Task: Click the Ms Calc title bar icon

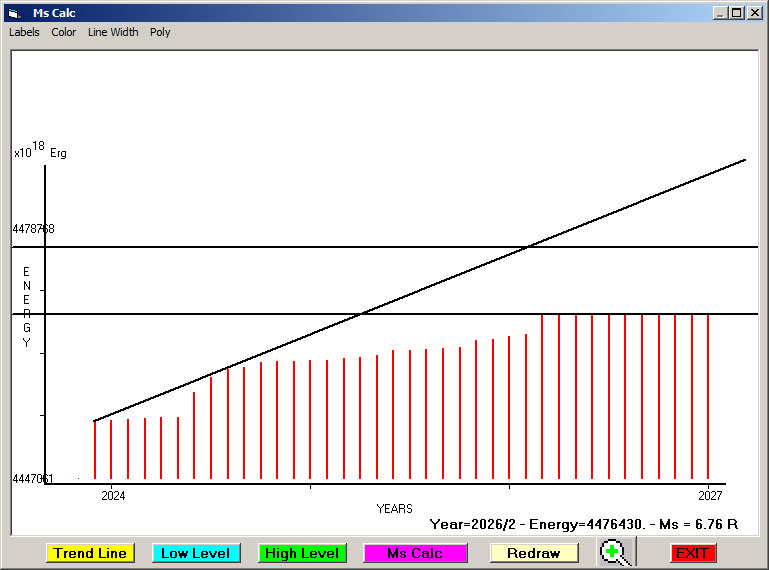Action: point(14,13)
